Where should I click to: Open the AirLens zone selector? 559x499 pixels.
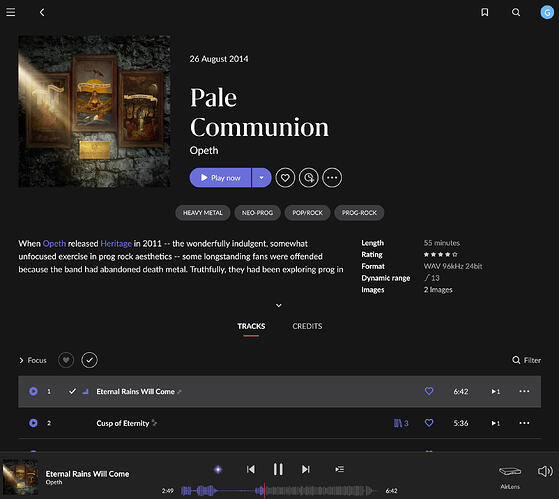pos(510,477)
